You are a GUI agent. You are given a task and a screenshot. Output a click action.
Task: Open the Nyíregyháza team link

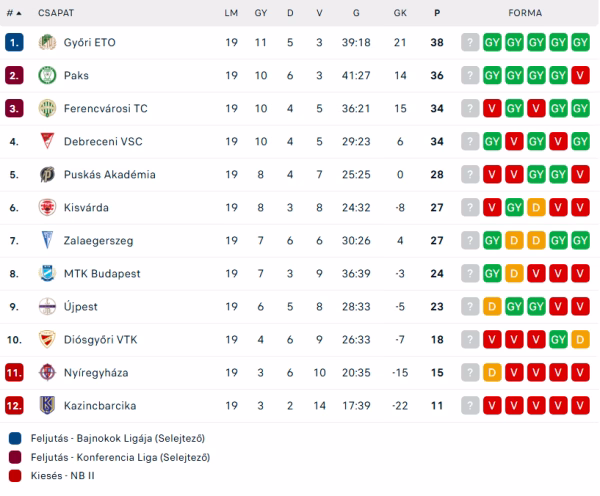pyautogui.click(x=97, y=372)
